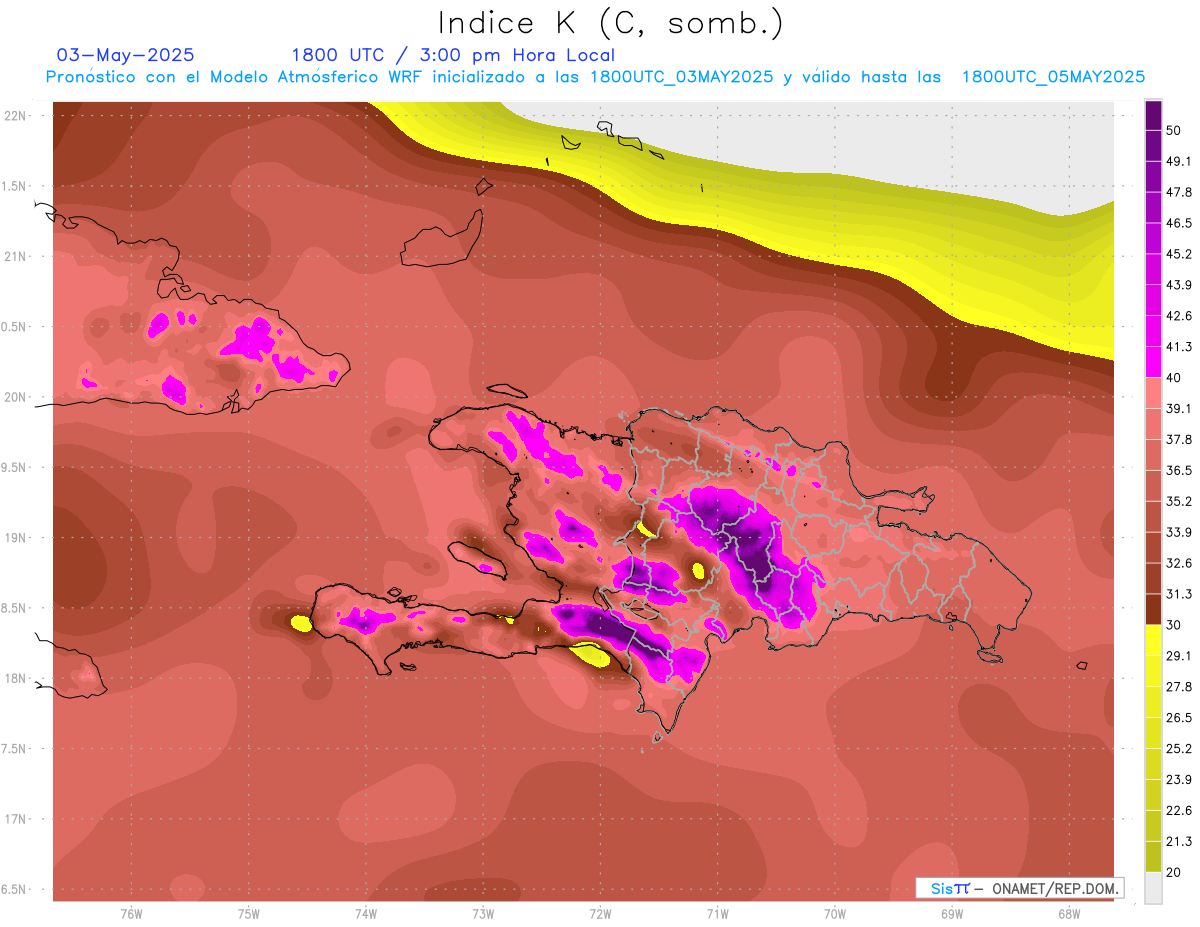Screen dimensions: 1200x927
Task: Click the '18N' latitude axis label
Action: tap(16, 678)
